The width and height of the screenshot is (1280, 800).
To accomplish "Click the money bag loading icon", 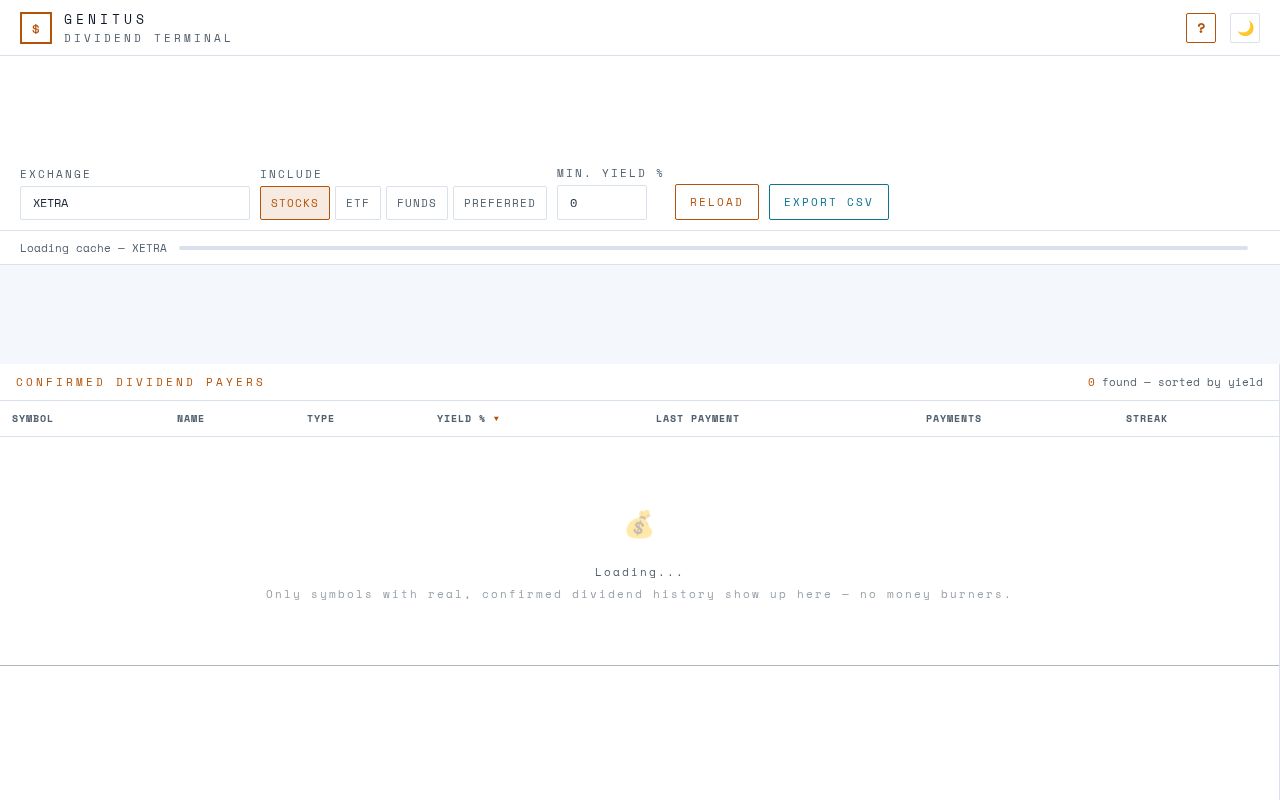I will coord(639,525).
